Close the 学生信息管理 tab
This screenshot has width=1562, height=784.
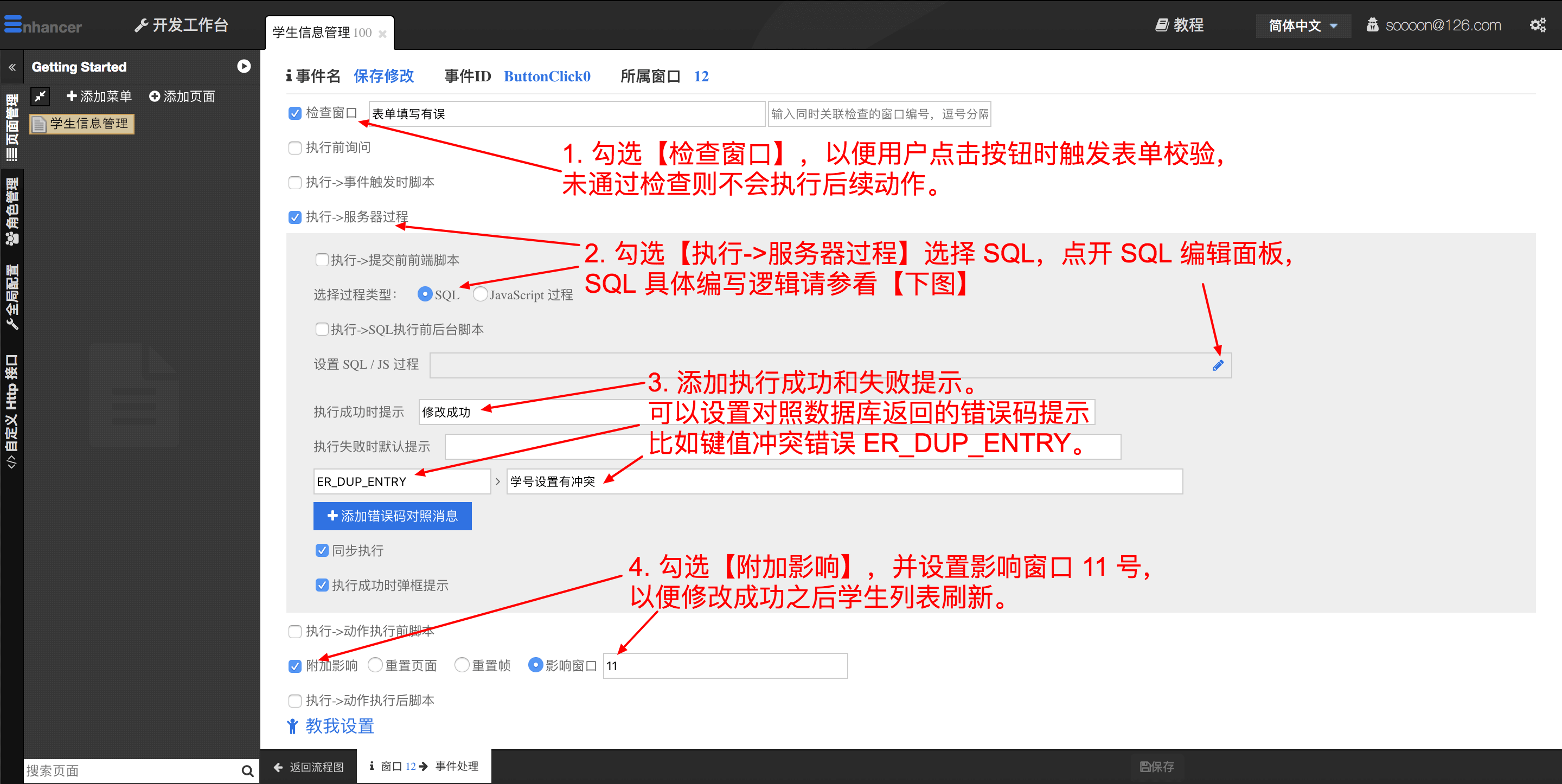(x=382, y=34)
